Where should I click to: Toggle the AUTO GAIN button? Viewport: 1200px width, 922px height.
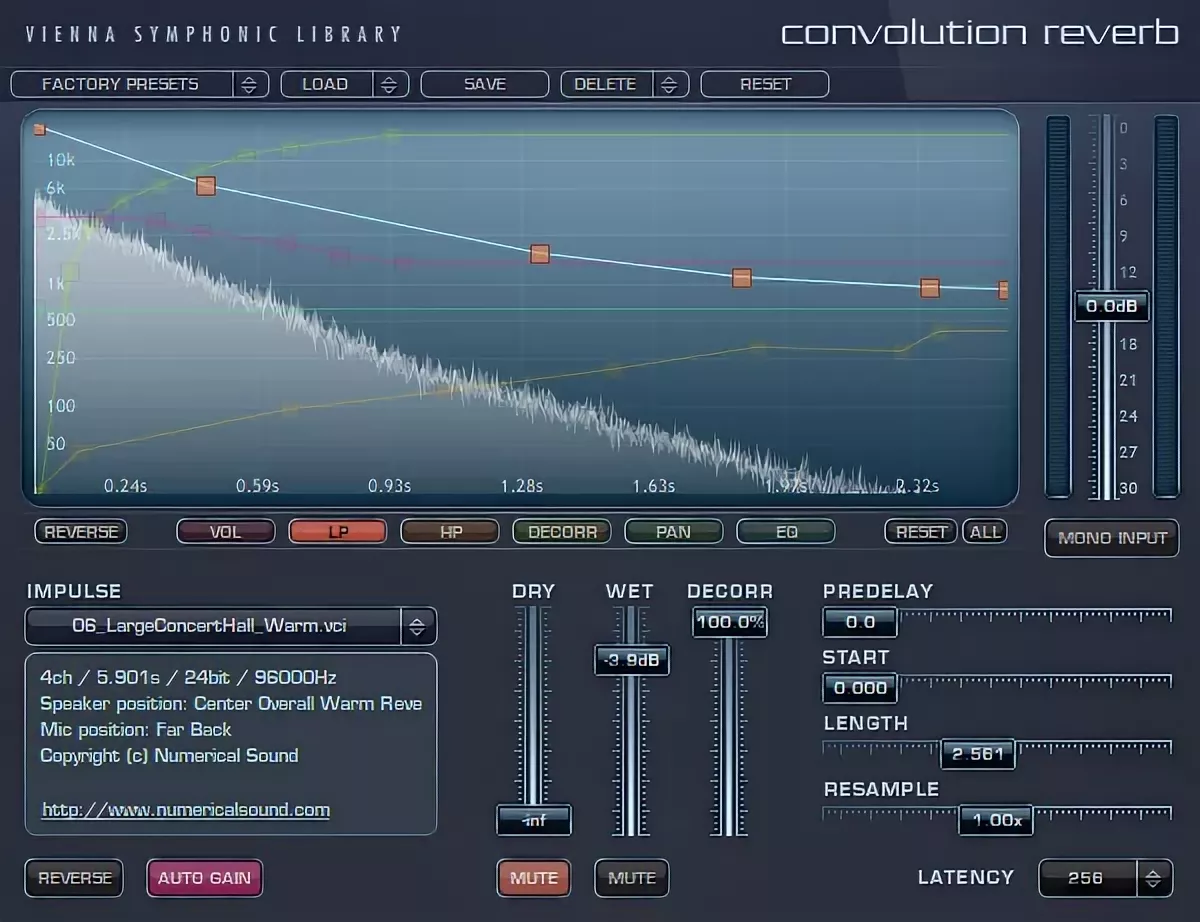coord(205,878)
